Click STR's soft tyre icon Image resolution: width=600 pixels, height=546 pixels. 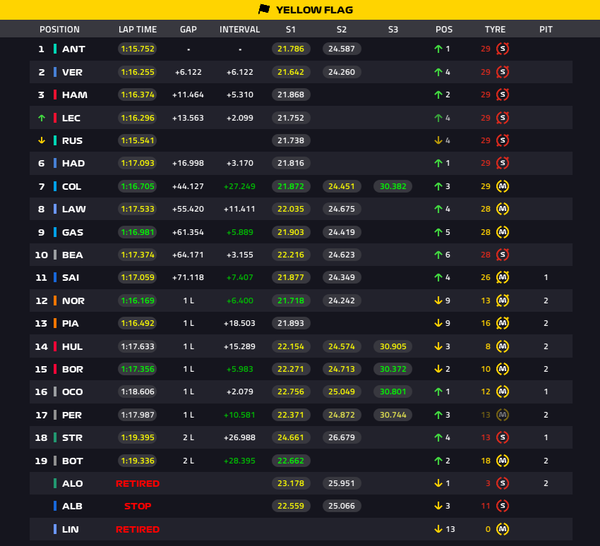pyautogui.click(x=502, y=437)
